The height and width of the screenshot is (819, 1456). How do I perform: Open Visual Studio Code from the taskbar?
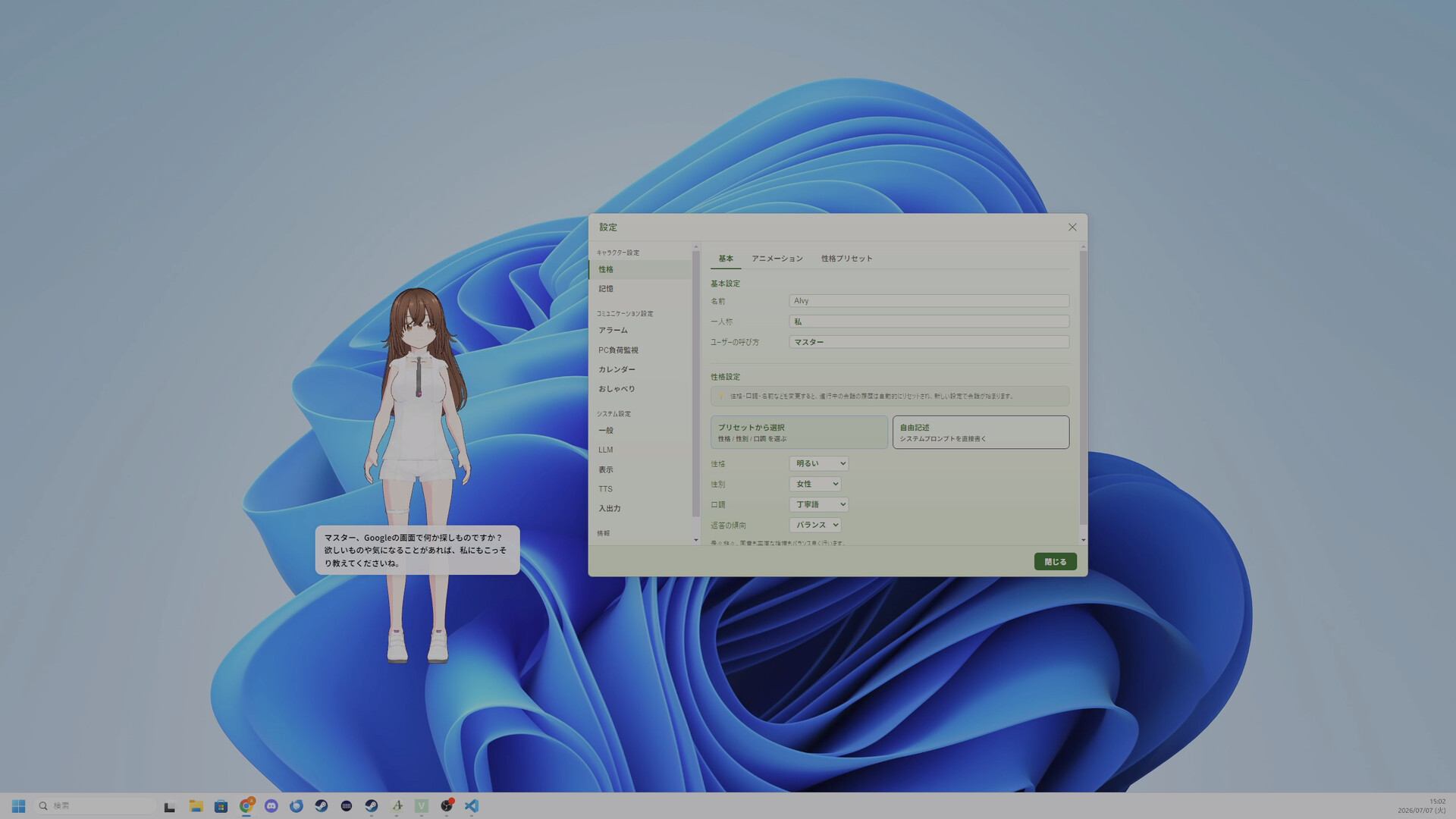472,806
